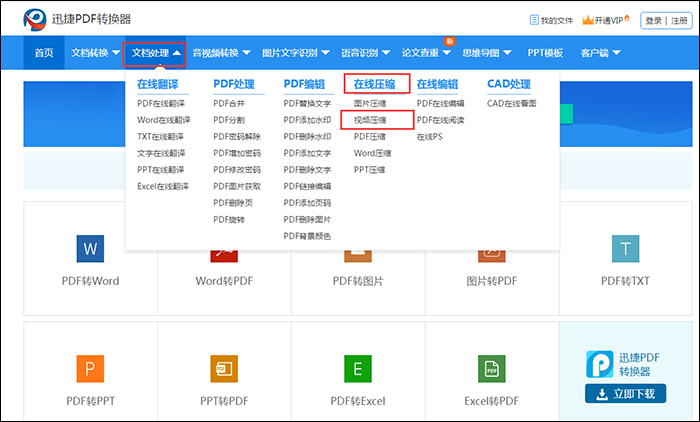Collapse the 文档处理 dropdown menu
Viewport: 700px width, 422px height.
(155, 53)
